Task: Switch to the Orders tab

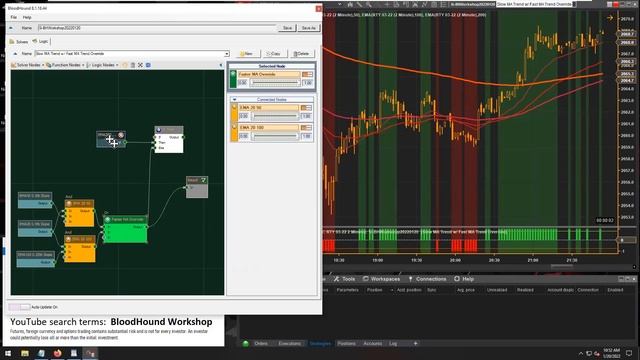Action: coord(261,344)
